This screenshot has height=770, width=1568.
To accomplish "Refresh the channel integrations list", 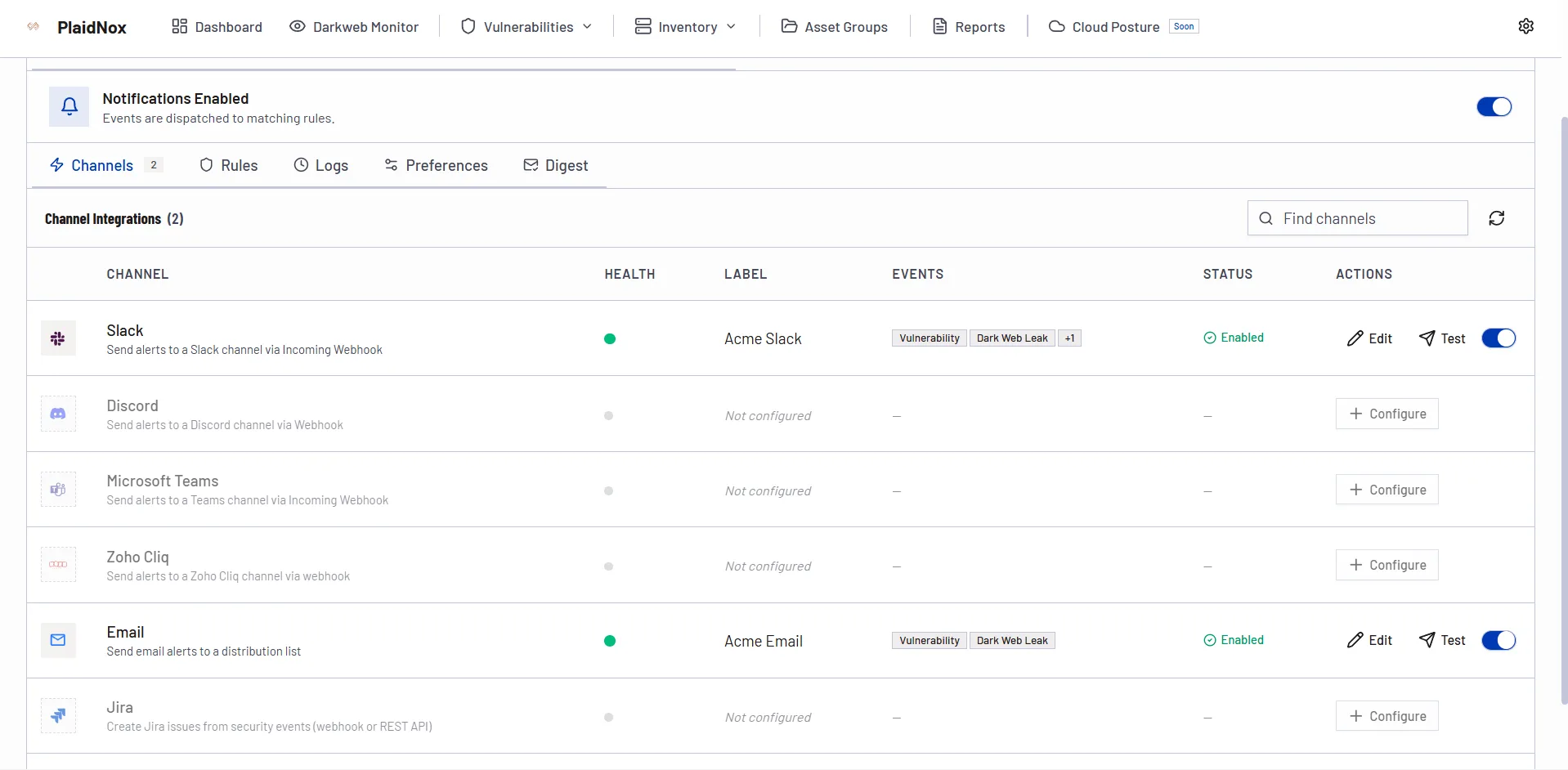I will click(1498, 217).
